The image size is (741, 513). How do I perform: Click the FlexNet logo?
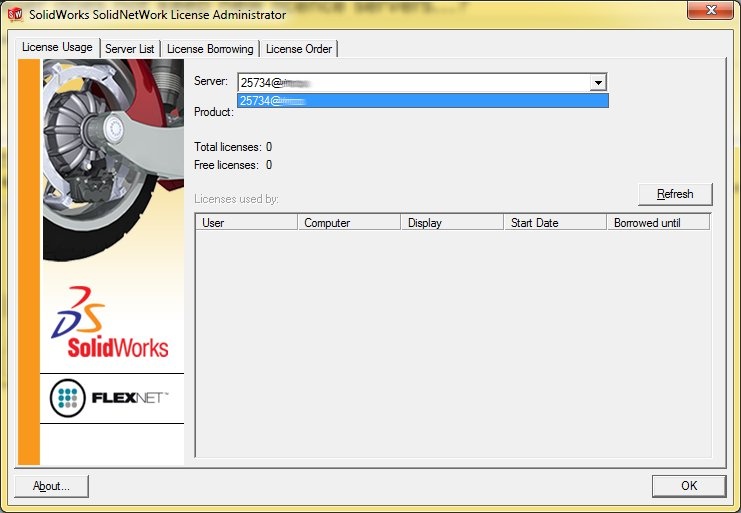109,398
